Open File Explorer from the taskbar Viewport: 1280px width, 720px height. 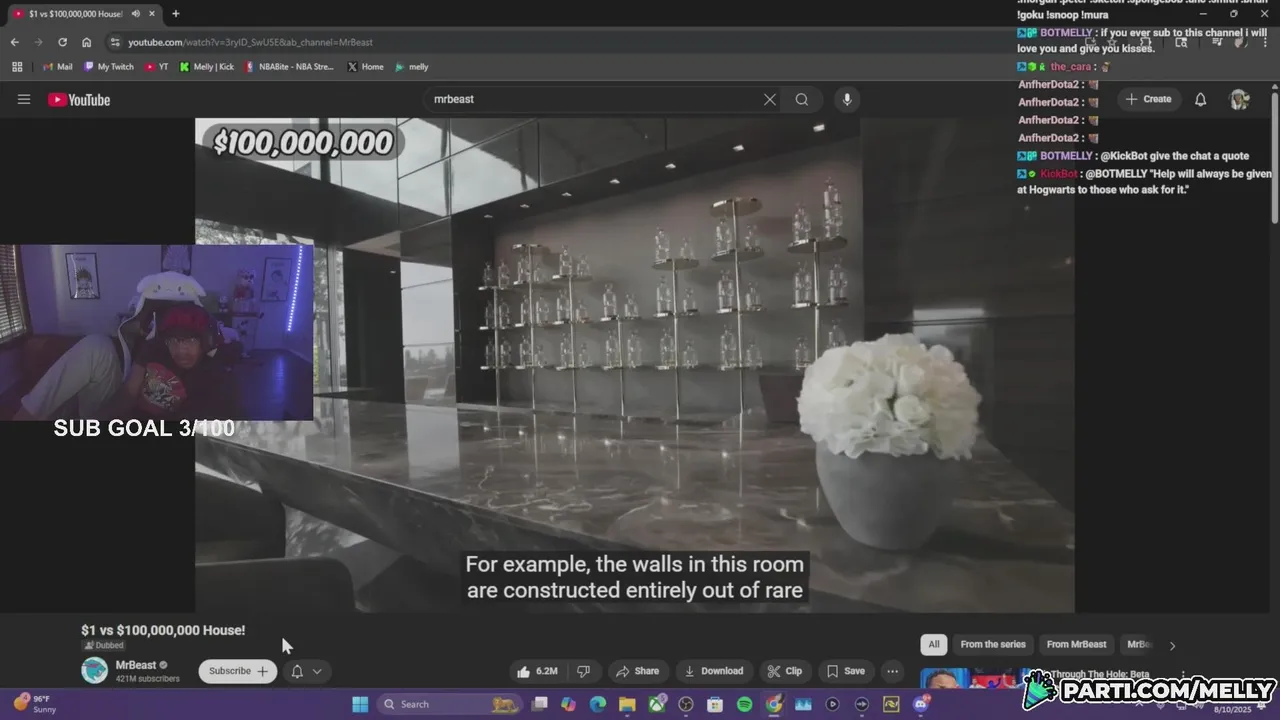[x=628, y=704]
